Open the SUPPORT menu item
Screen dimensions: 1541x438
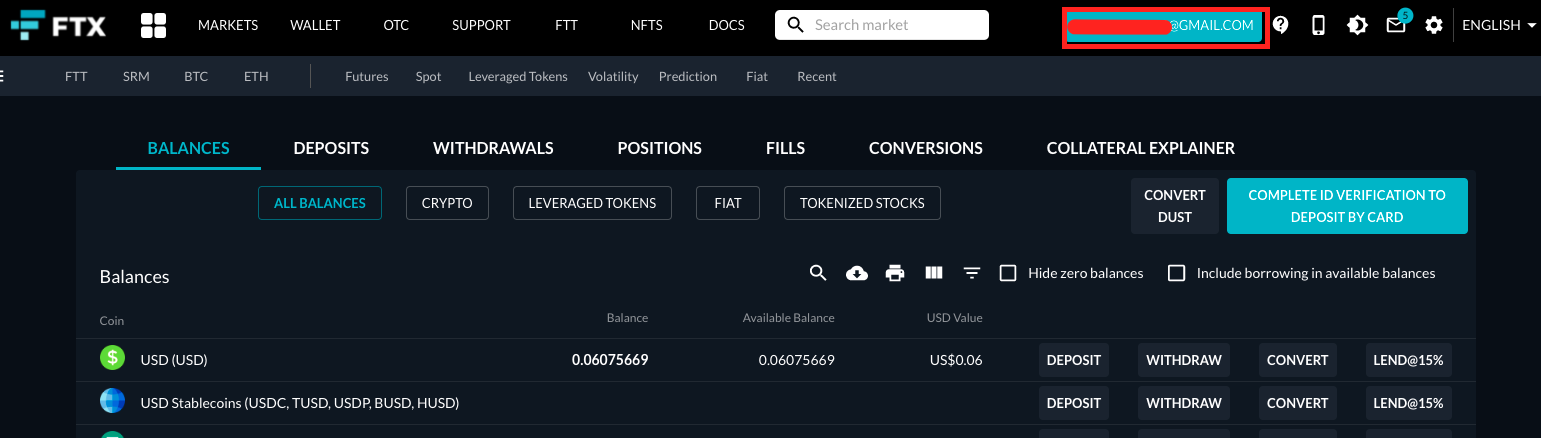(x=481, y=25)
